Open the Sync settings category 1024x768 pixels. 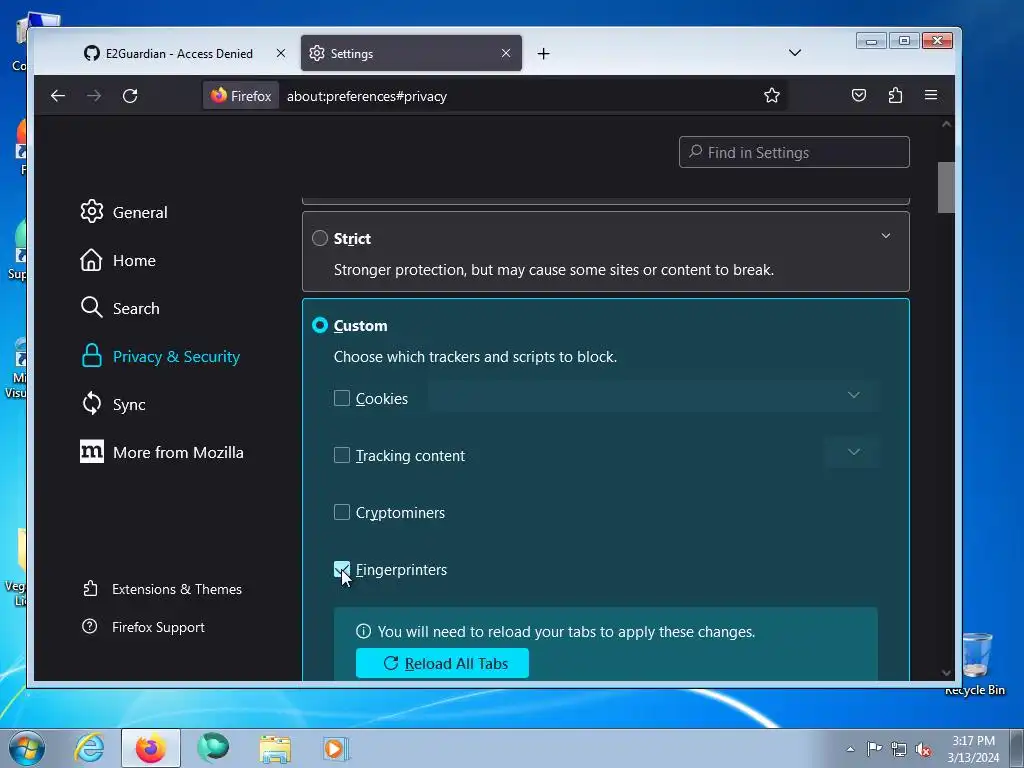click(x=114, y=404)
